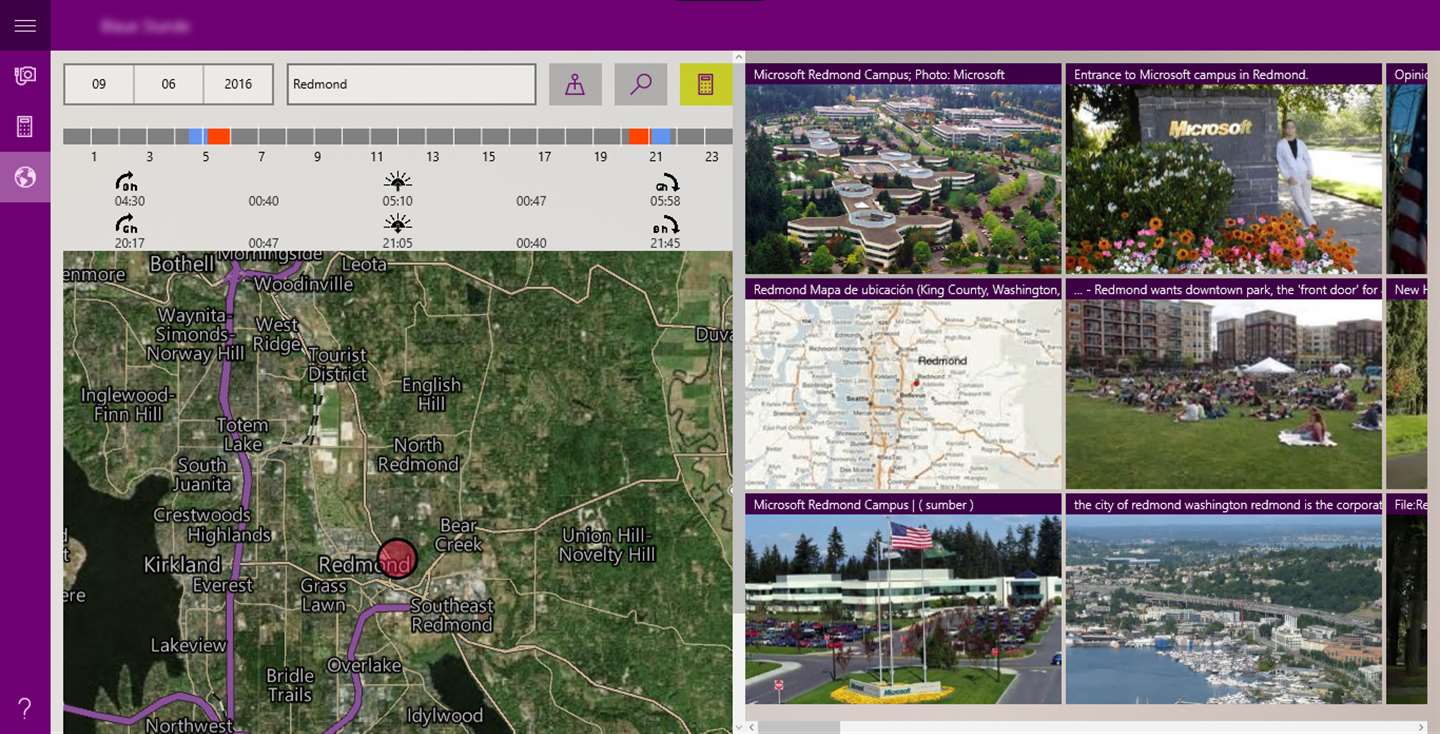Click the Bothell label on map
The height and width of the screenshot is (734, 1440).
[181, 265]
